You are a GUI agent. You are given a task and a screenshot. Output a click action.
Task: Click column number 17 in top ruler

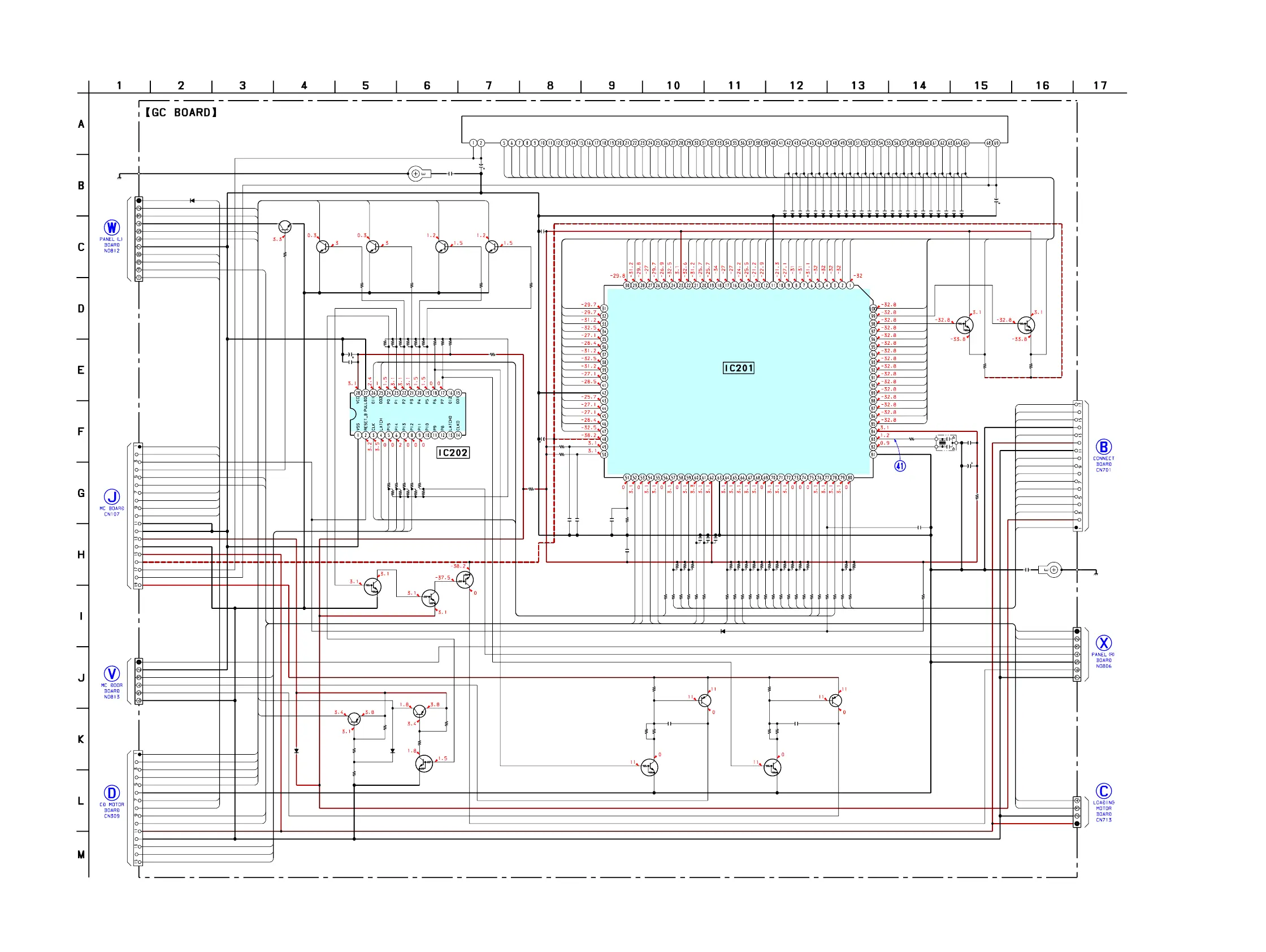coord(1100,86)
